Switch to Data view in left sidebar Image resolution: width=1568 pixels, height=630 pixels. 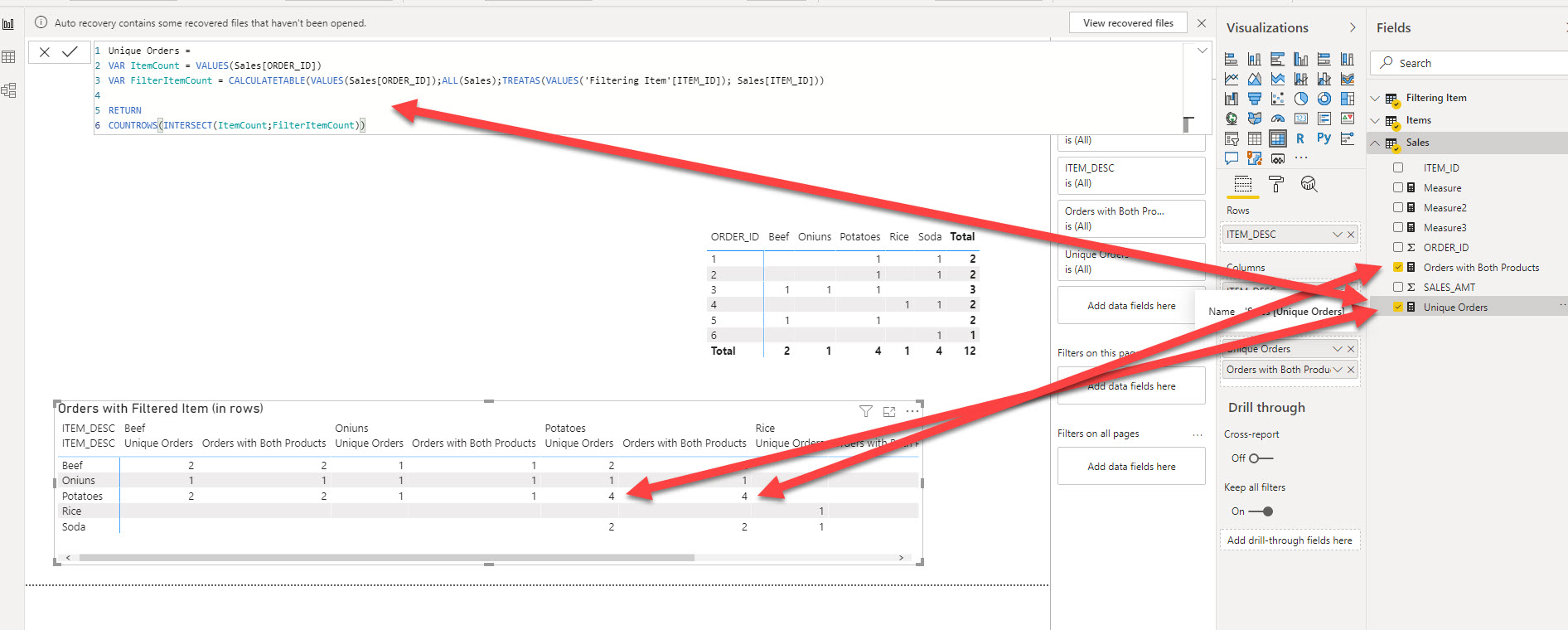click(9, 57)
